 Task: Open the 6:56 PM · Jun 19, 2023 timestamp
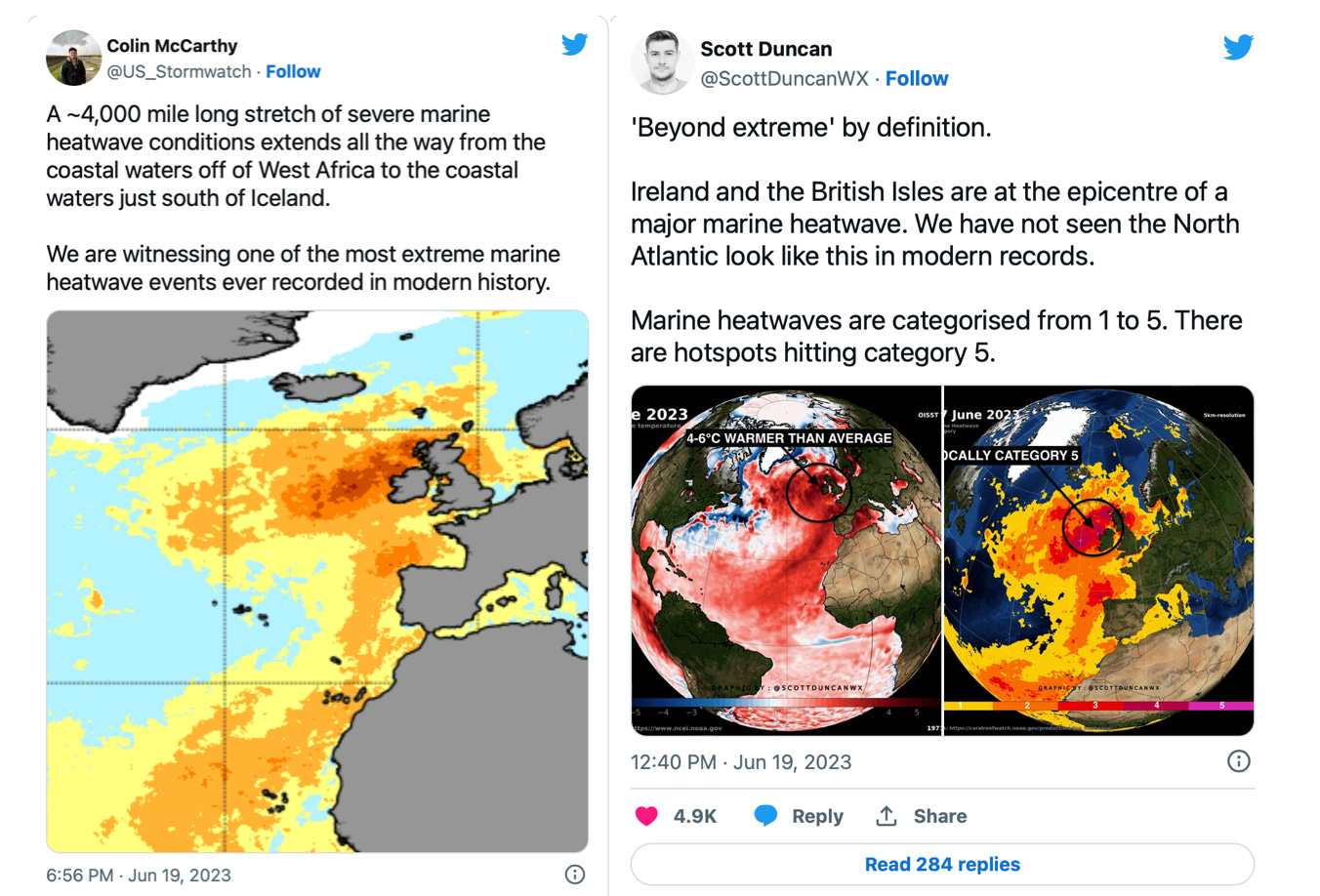(x=139, y=875)
